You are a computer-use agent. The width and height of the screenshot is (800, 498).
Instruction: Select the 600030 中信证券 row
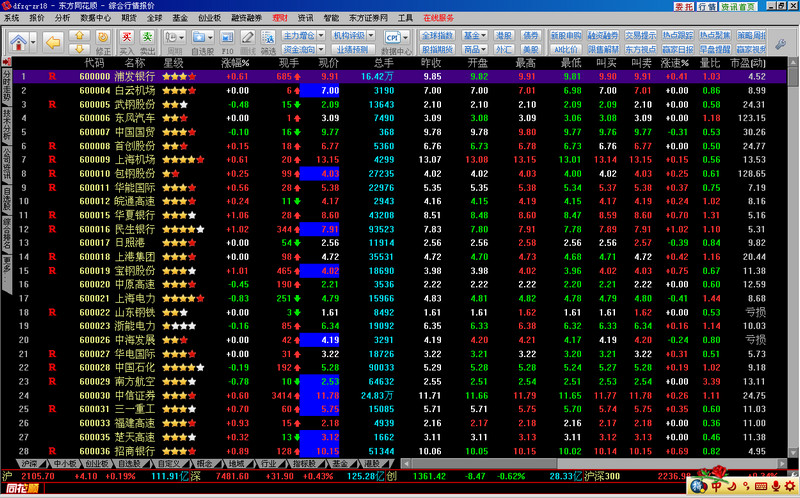click(399, 395)
